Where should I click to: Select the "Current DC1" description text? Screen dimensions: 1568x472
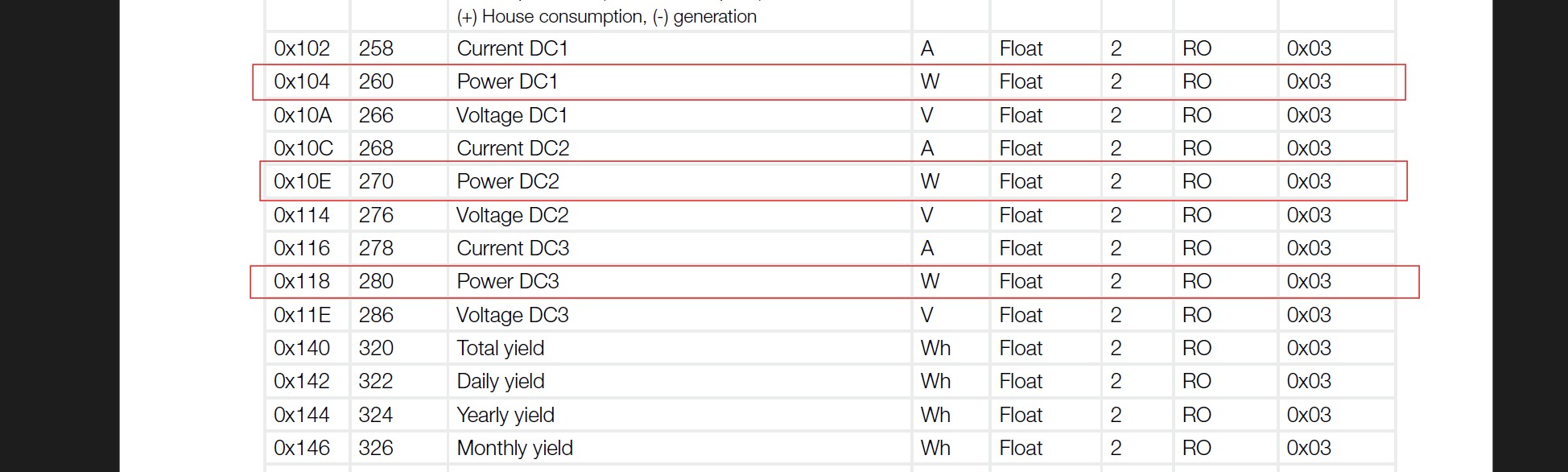click(512, 49)
